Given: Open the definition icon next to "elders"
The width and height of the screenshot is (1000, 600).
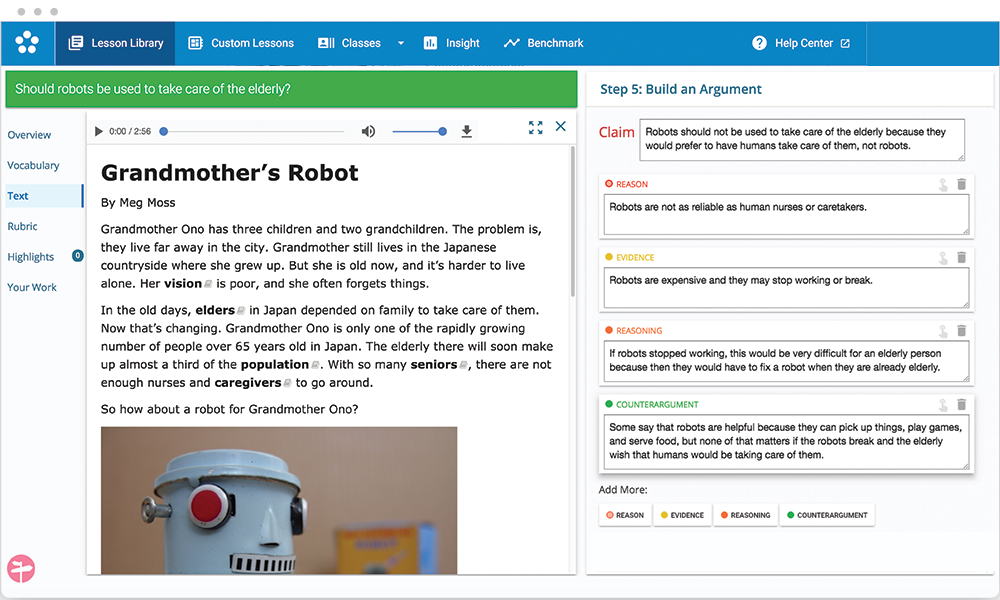Looking at the screenshot, I should 240,311.
